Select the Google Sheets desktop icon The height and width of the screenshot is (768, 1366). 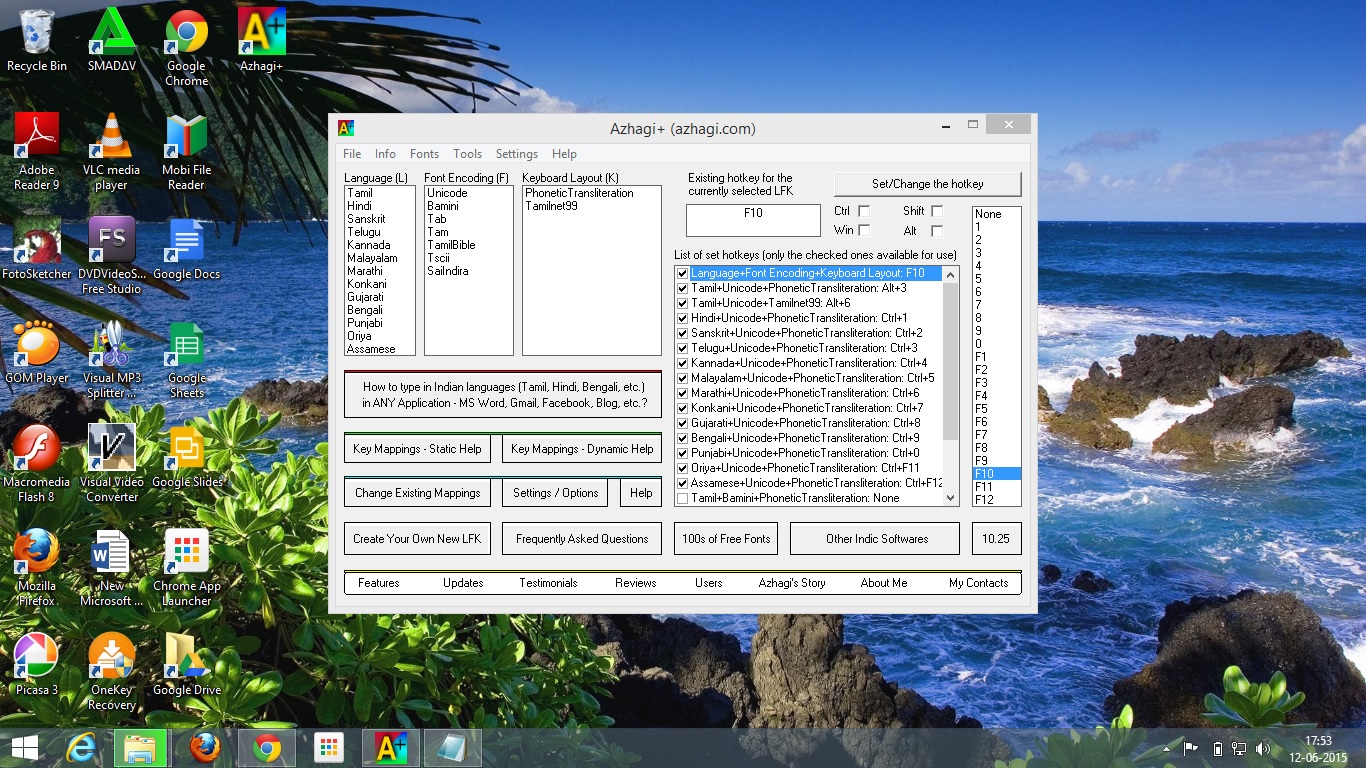tap(186, 360)
